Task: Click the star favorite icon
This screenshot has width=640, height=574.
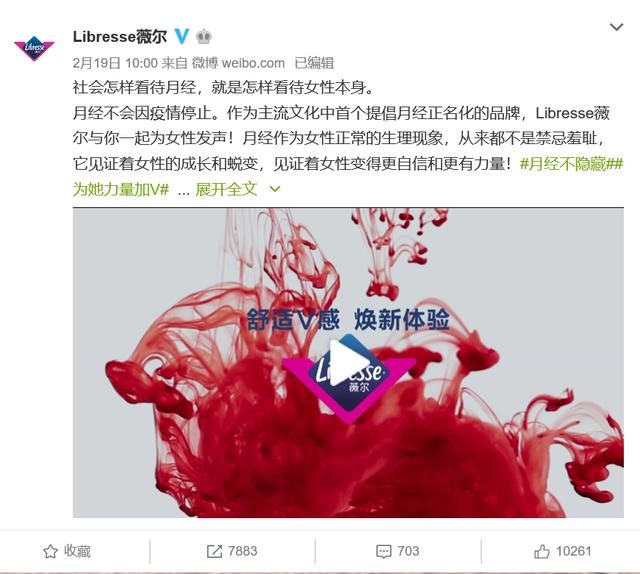Action: pyautogui.click(x=50, y=552)
